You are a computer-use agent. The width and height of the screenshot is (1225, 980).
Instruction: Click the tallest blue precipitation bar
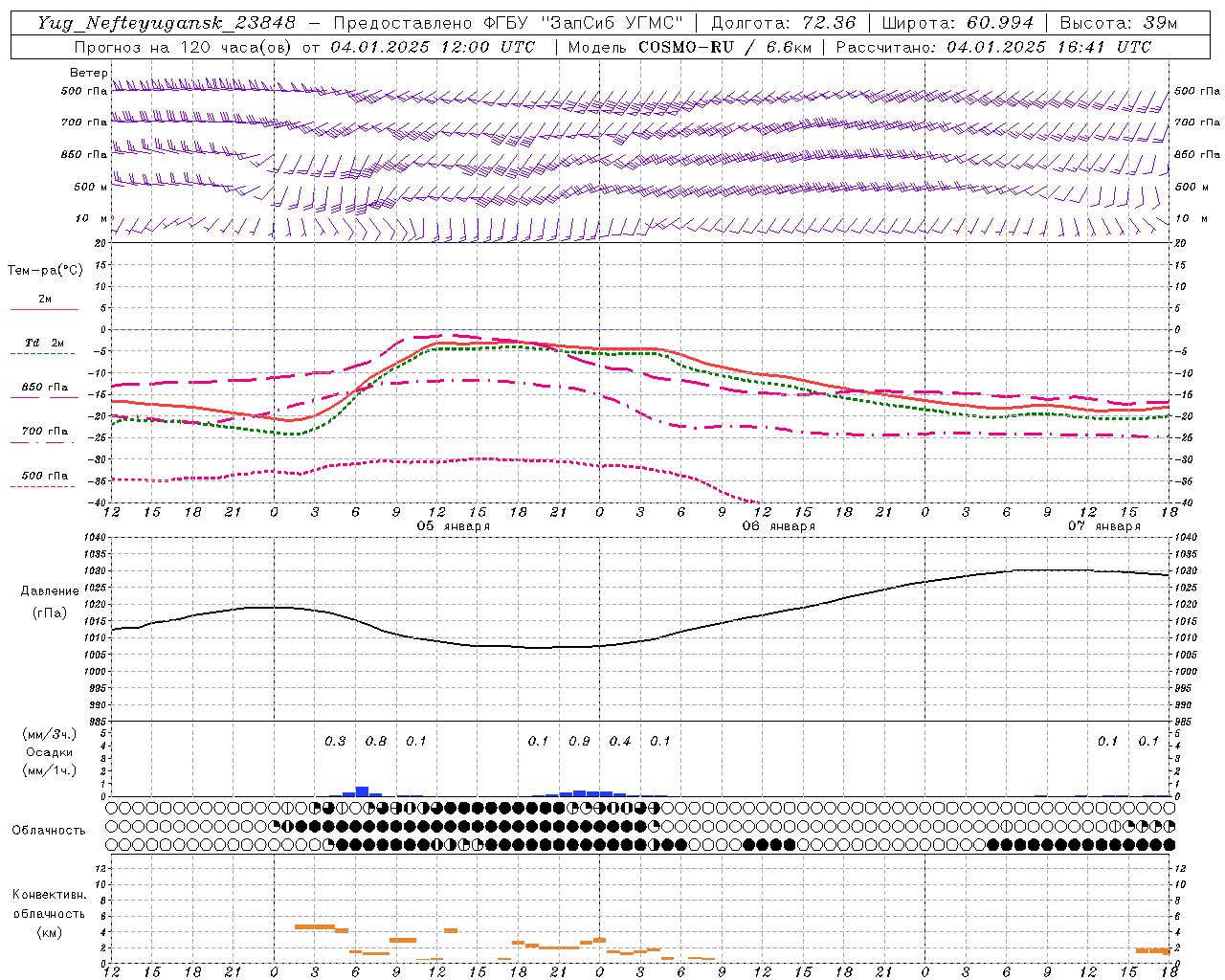pyautogui.click(x=362, y=791)
